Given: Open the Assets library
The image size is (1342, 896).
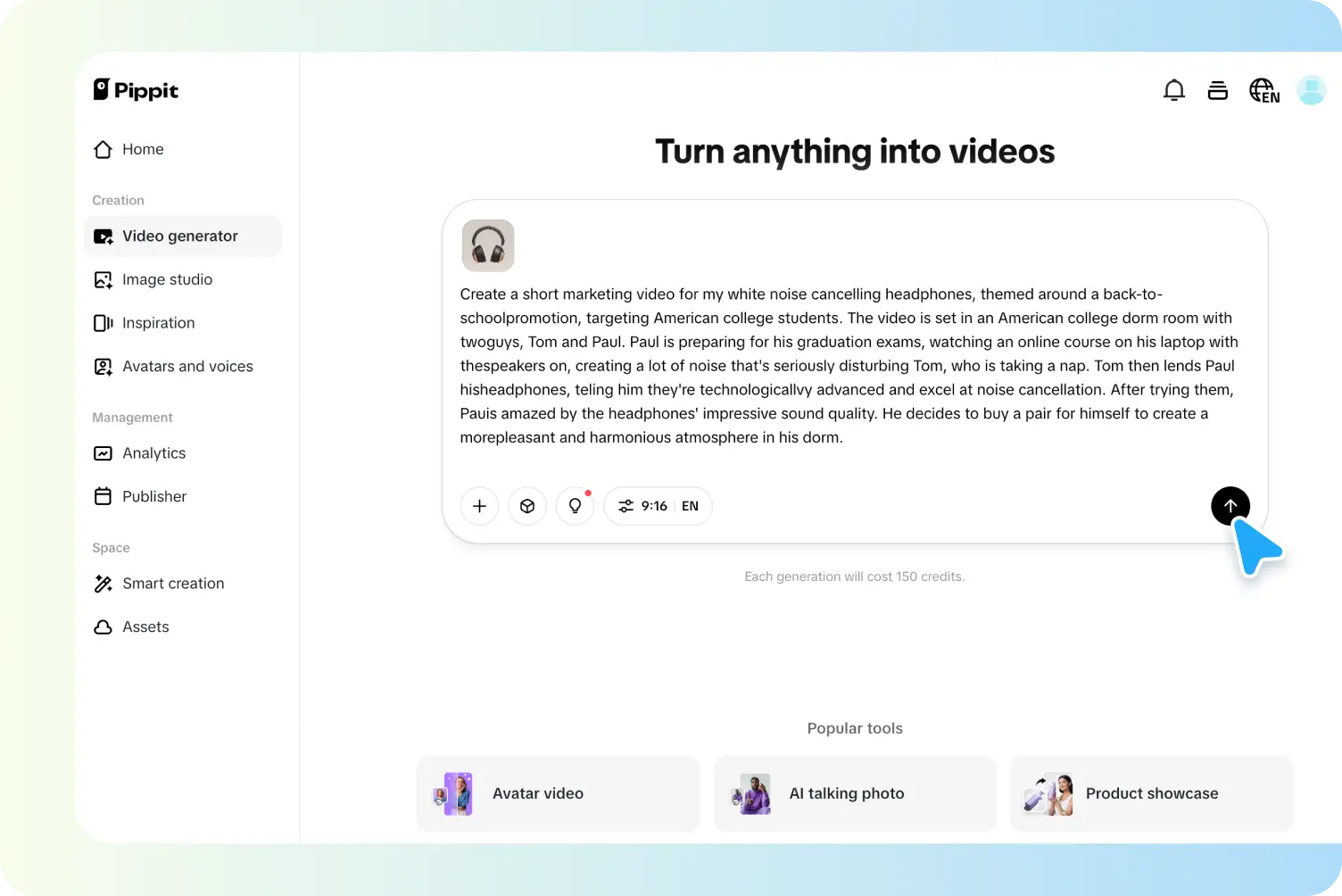Looking at the screenshot, I should pyautogui.click(x=145, y=626).
